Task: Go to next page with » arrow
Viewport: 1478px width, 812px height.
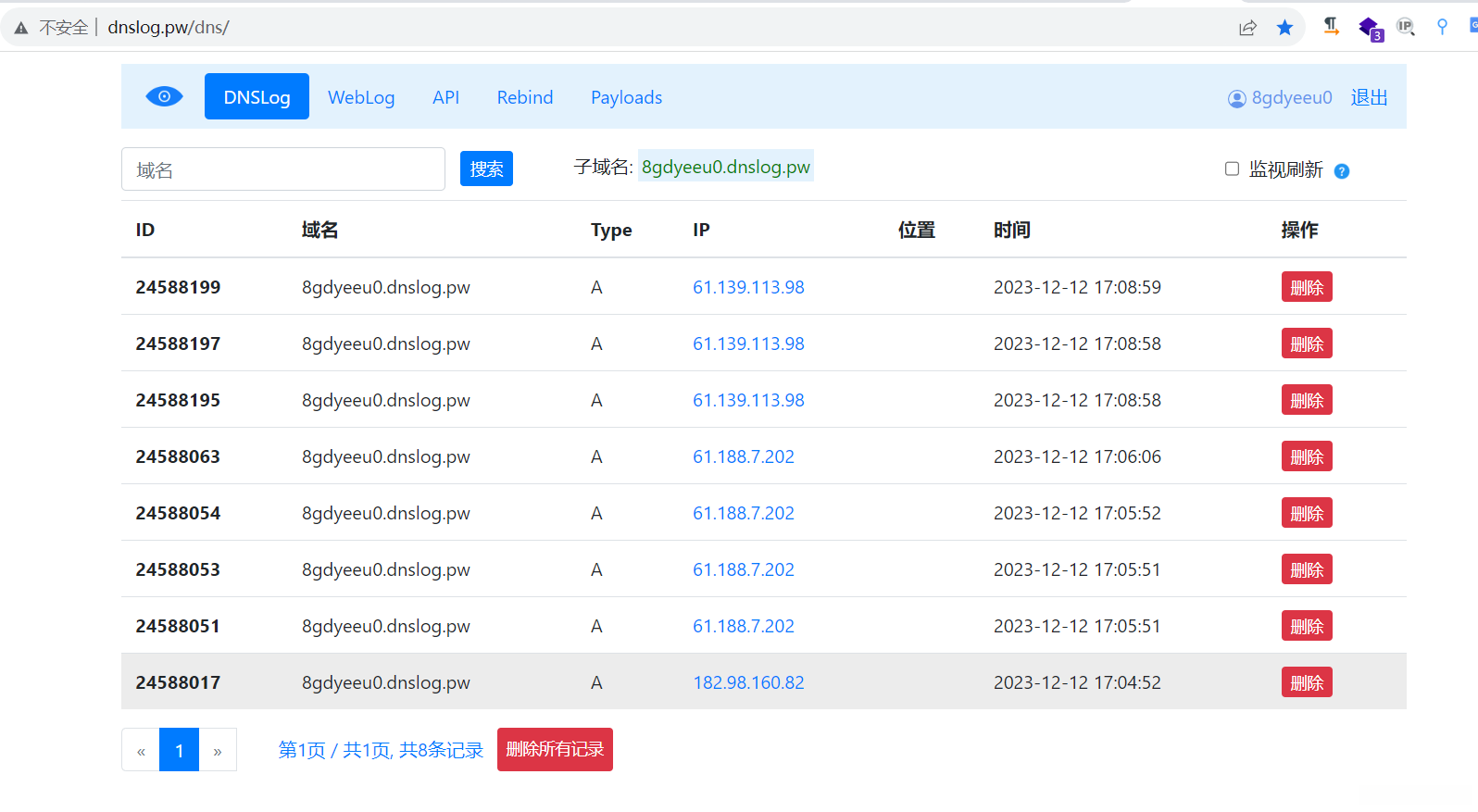Action: [x=218, y=750]
